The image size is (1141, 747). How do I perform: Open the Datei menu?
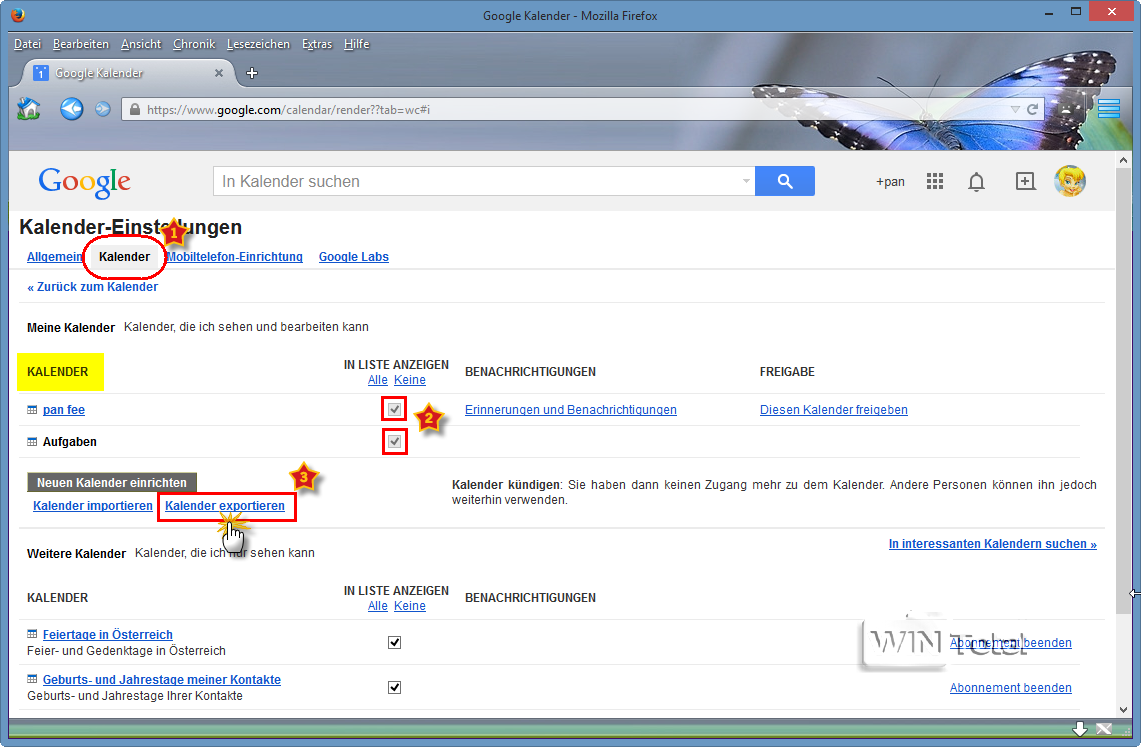pos(28,44)
